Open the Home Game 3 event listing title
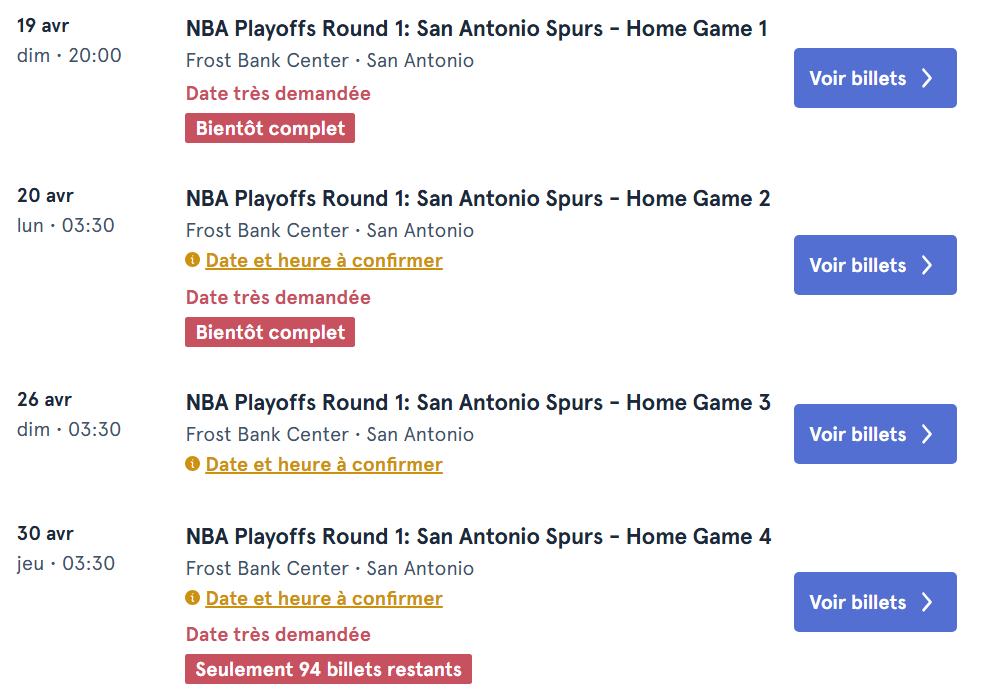The height and width of the screenshot is (695, 984). coord(477,402)
